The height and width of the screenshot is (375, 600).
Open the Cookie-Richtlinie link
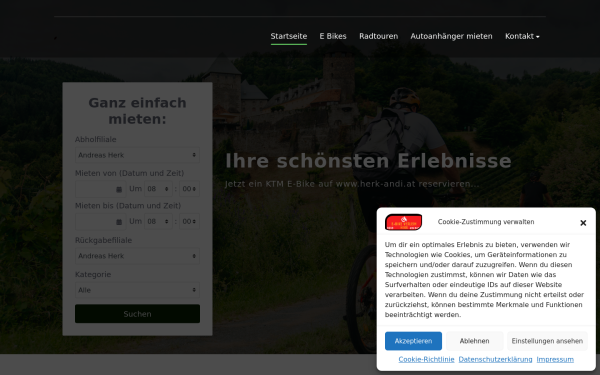[x=426, y=359]
